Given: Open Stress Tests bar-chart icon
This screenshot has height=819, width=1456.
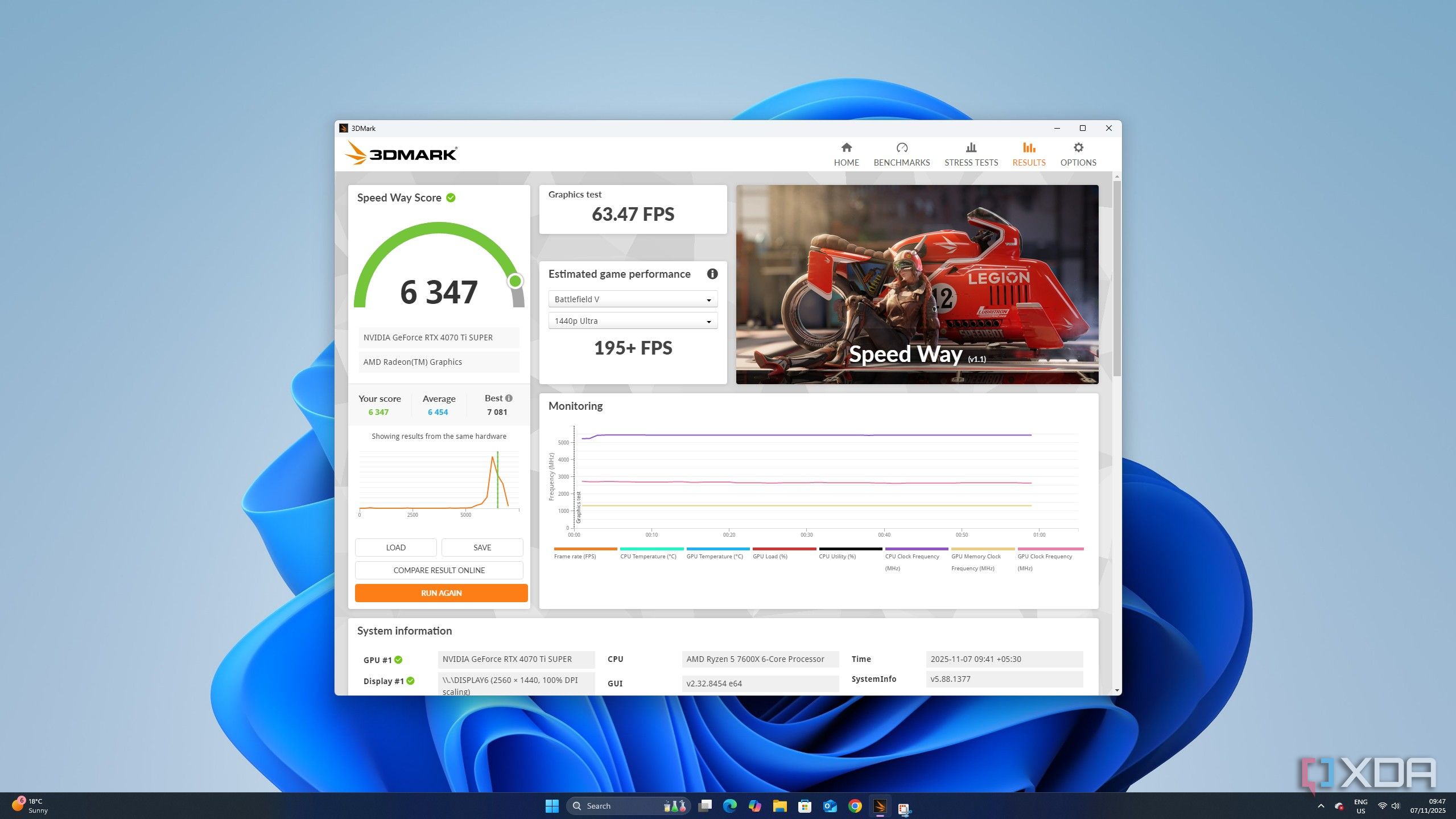Looking at the screenshot, I should pyautogui.click(x=971, y=148).
